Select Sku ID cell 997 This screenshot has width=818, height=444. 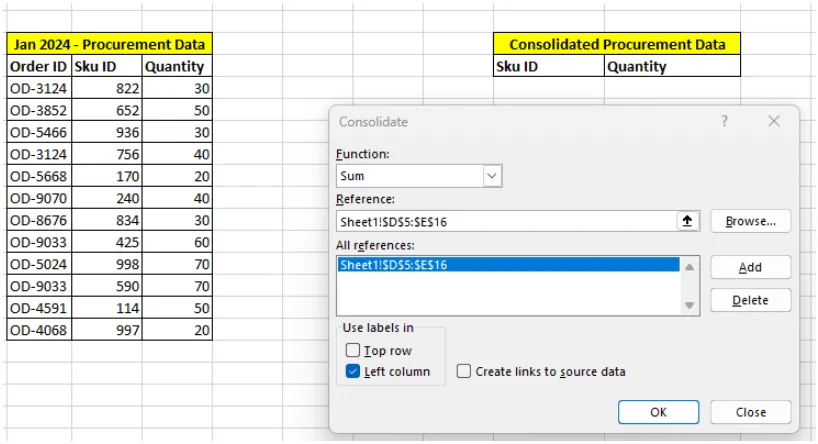(106, 330)
